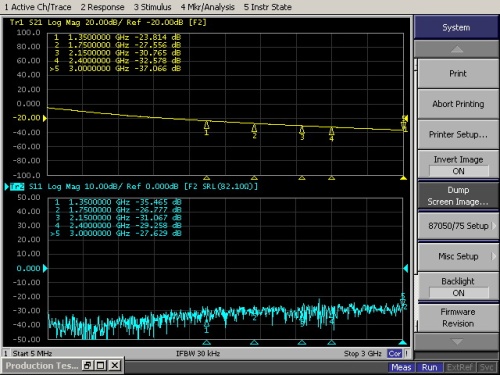The image size is (500, 375).
Task: Select the cyan reference level arrow at 0.000
Action: 45,268
